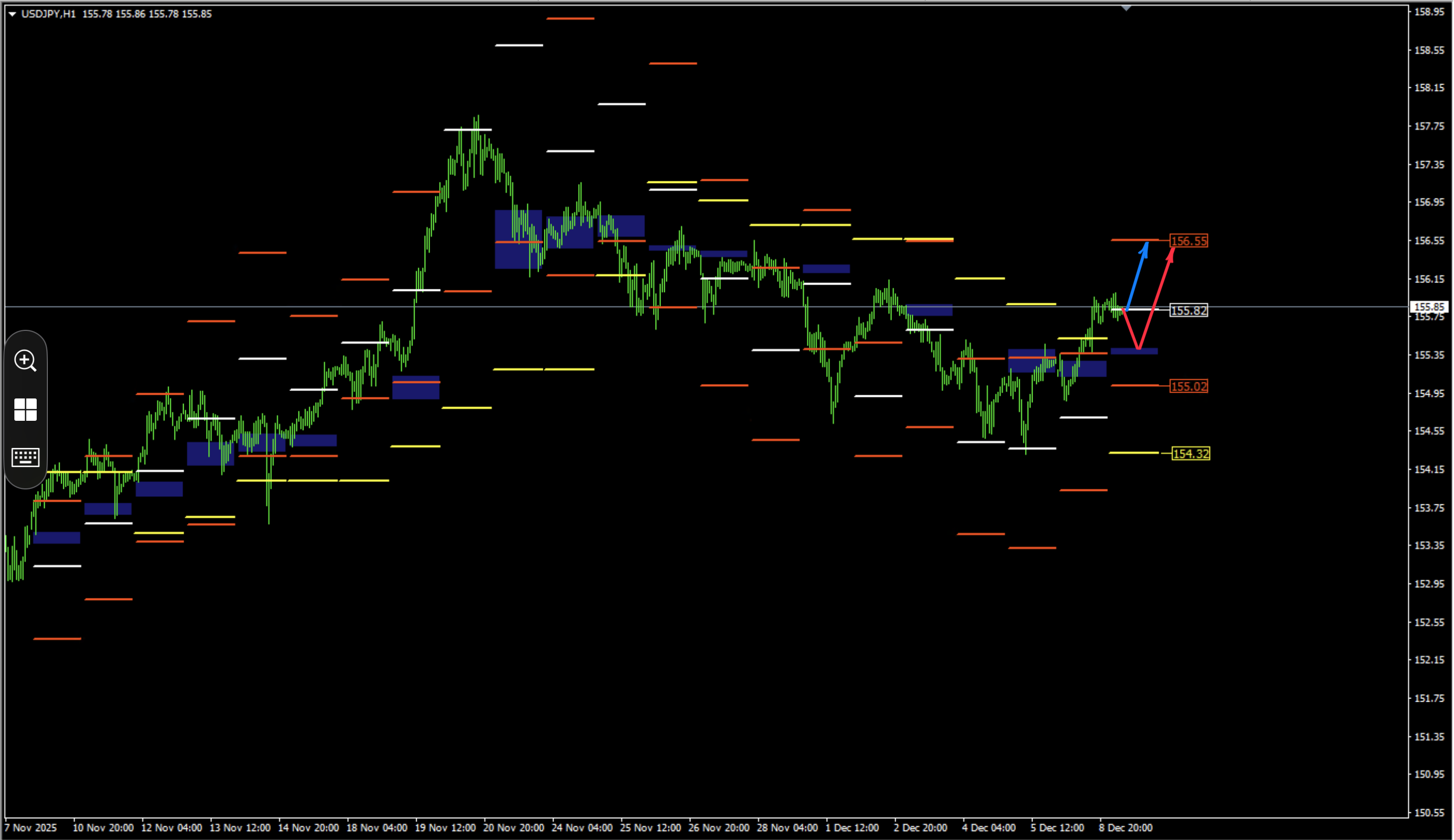
Task: Open the four-square grid layout icon
Action: tap(26, 410)
